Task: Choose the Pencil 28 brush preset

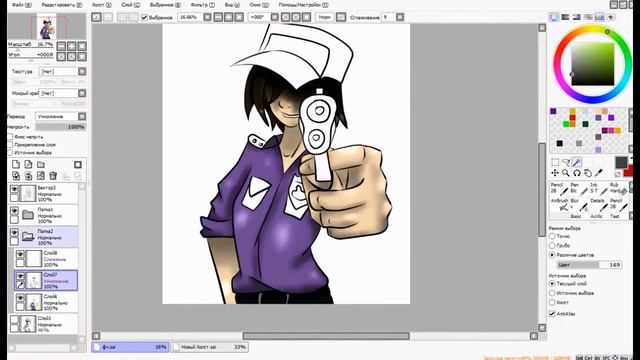Action: [559, 189]
